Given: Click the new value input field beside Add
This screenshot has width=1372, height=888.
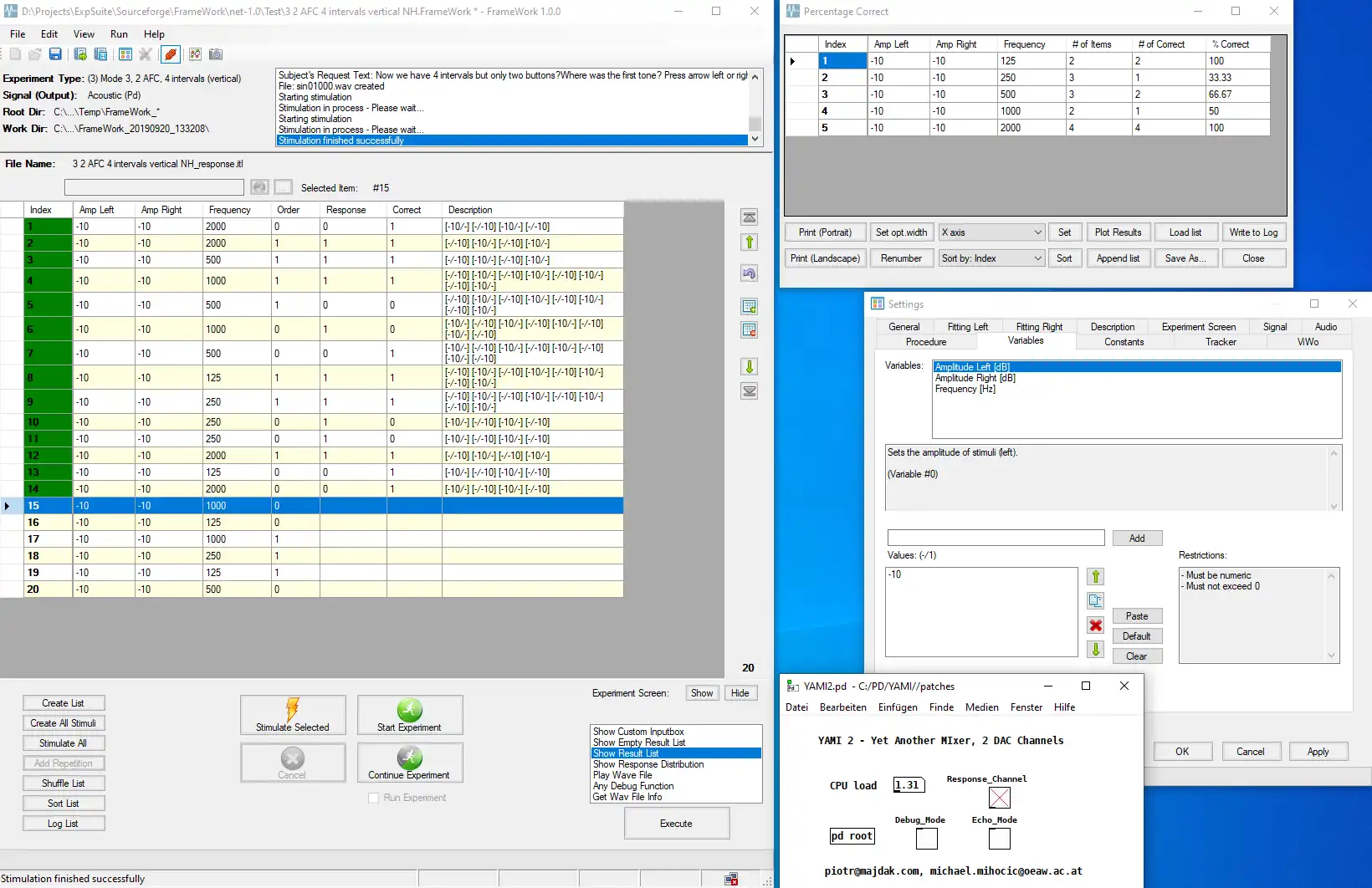Looking at the screenshot, I should [996, 538].
